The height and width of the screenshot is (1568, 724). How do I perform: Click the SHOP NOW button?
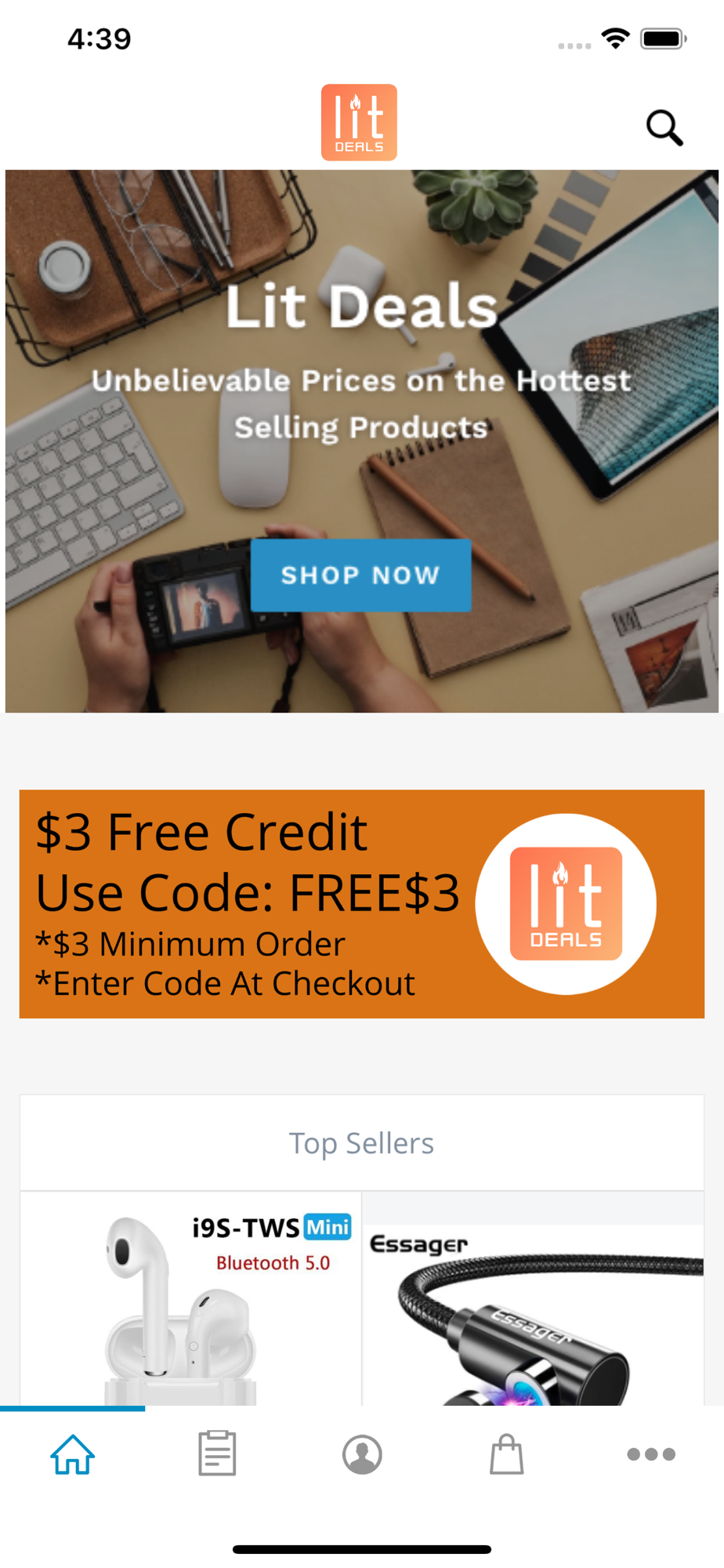[x=361, y=575]
